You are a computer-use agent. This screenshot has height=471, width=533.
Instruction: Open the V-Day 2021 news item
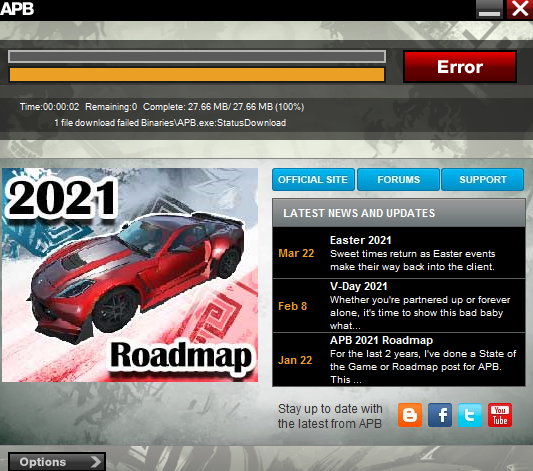point(399,306)
